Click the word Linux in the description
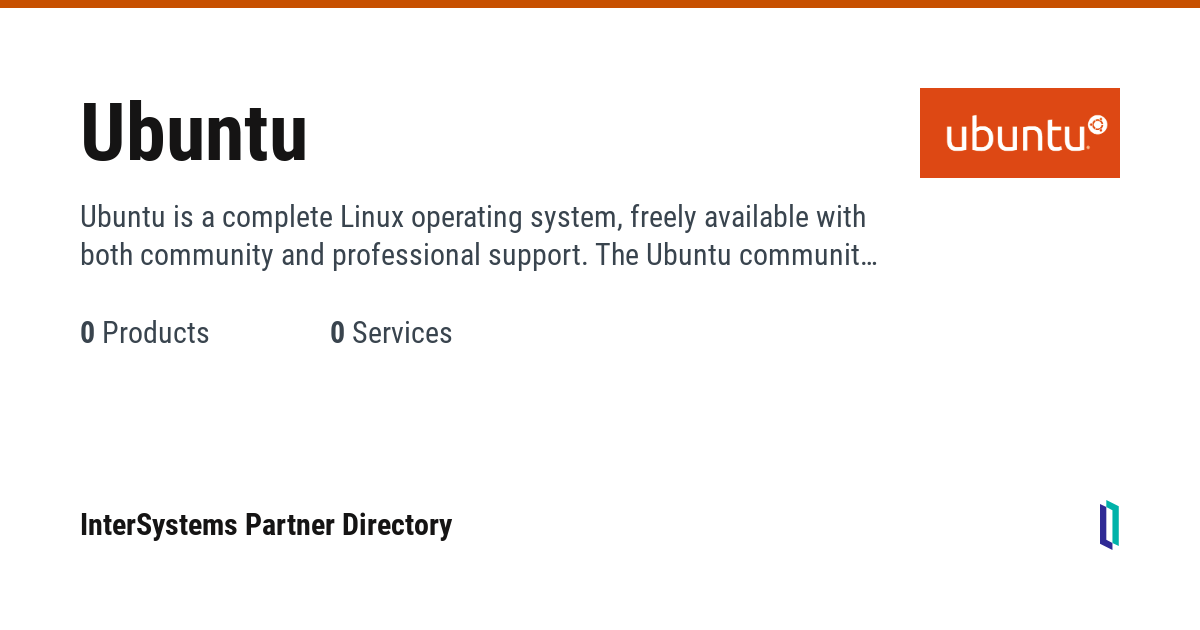This screenshot has height=630, width=1200. [x=372, y=217]
